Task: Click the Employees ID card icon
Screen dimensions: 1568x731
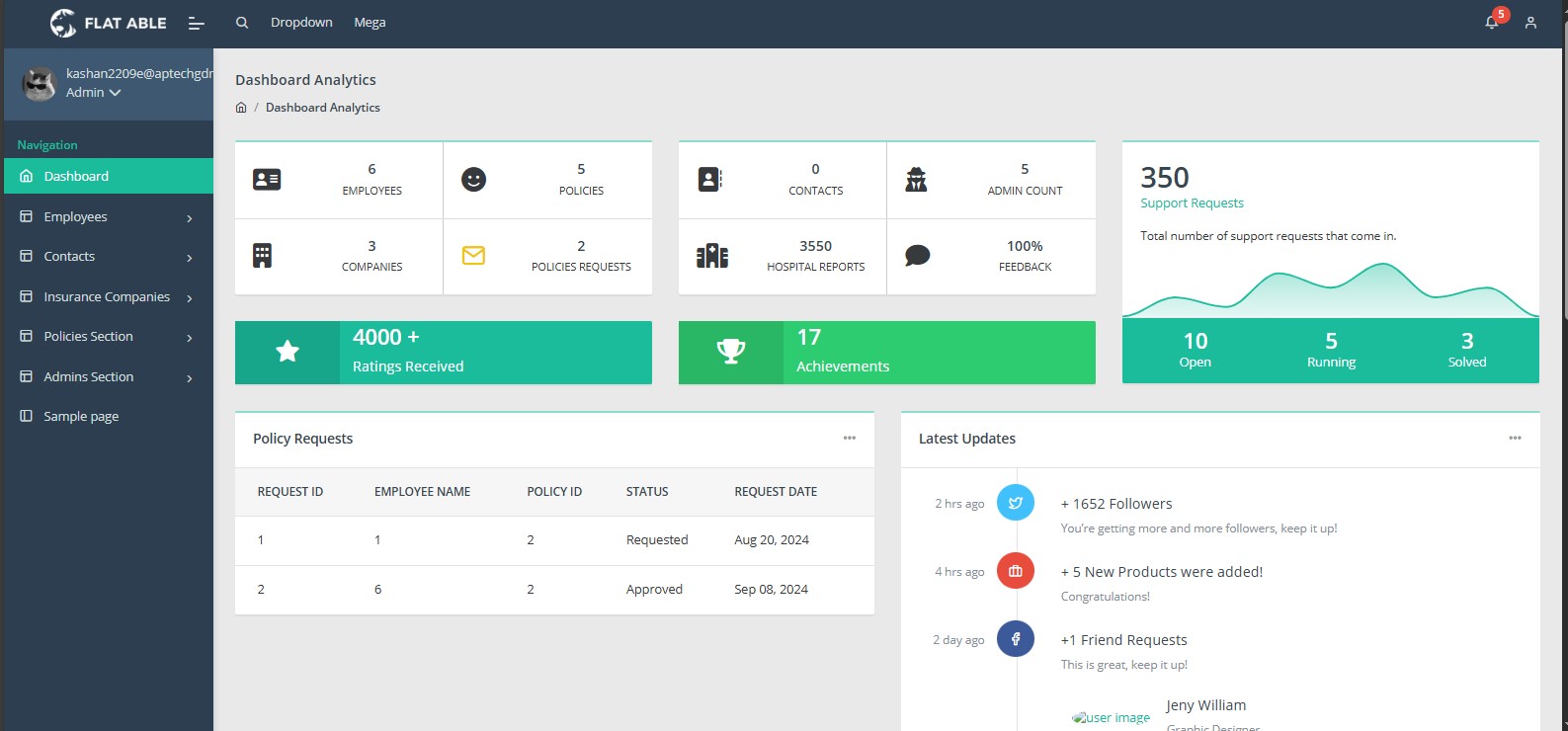Action: [267, 179]
